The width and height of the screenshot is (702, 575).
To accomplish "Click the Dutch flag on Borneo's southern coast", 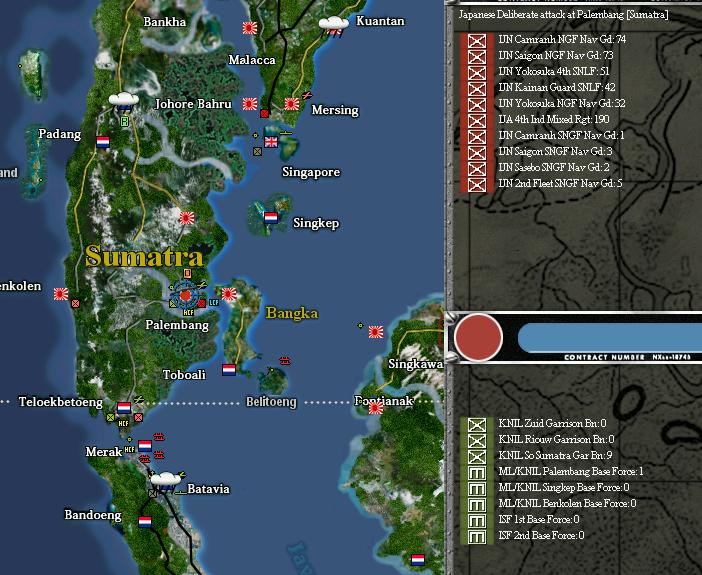I will click(418, 559).
